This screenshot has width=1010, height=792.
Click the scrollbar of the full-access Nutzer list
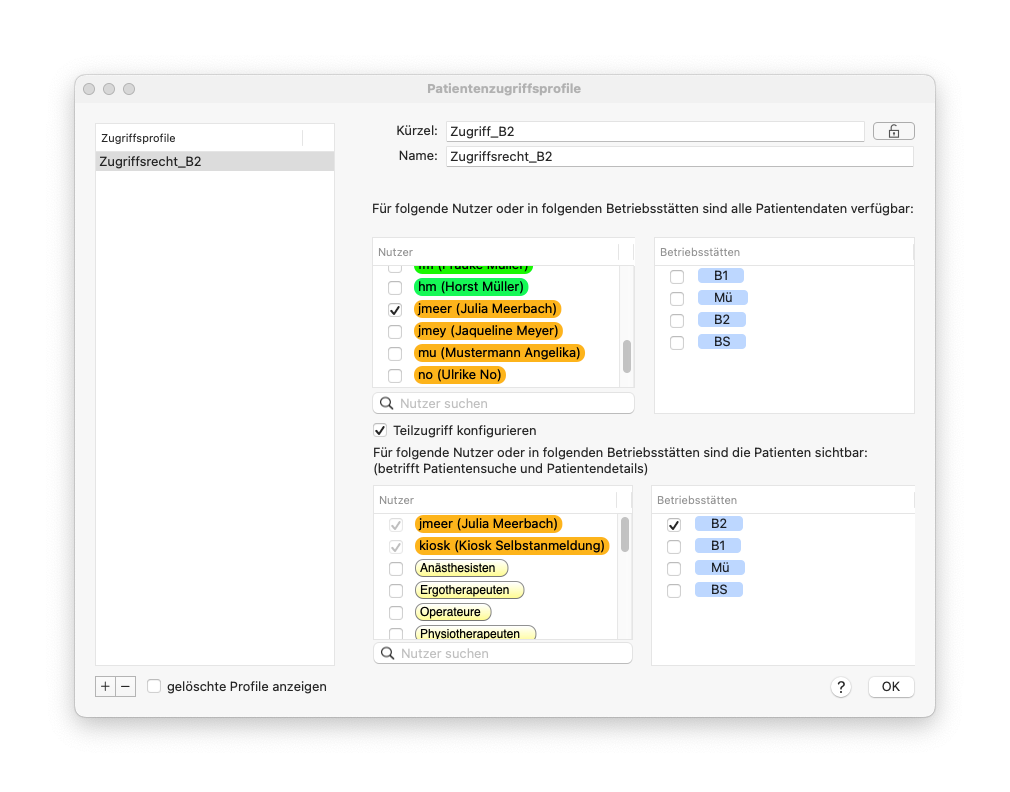627,356
